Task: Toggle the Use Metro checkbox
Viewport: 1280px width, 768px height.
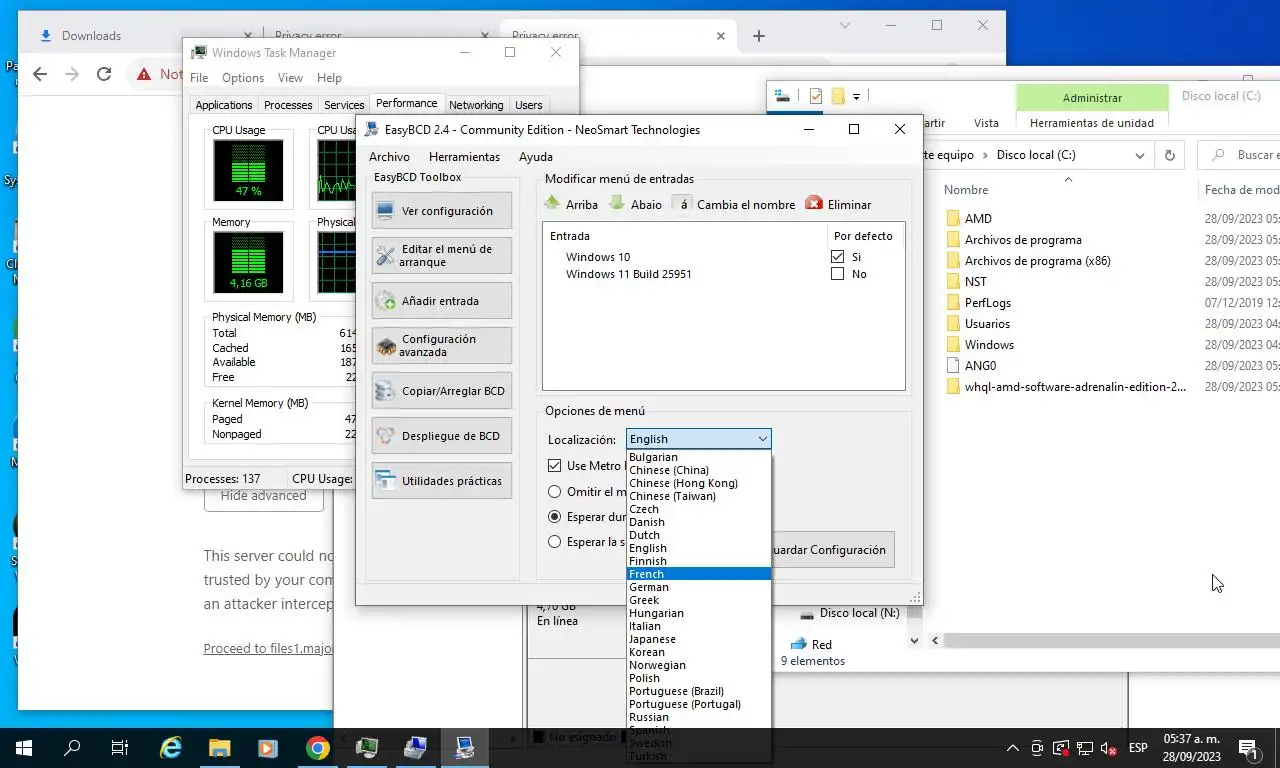Action: click(555, 466)
